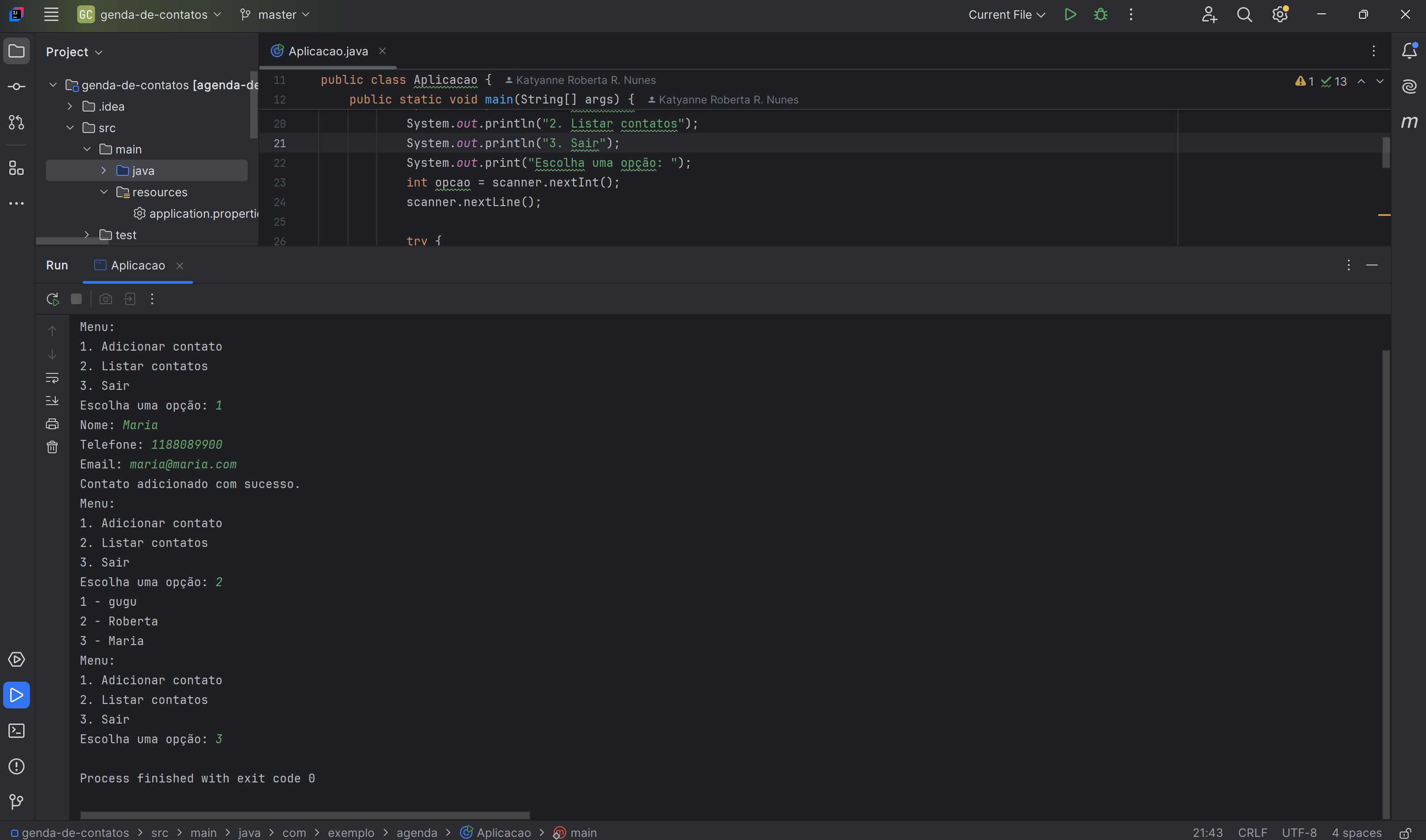Open the Project tool window icon
The width and height of the screenshot is (1426, 840).
pyautogui.click(x=17, y=51)
